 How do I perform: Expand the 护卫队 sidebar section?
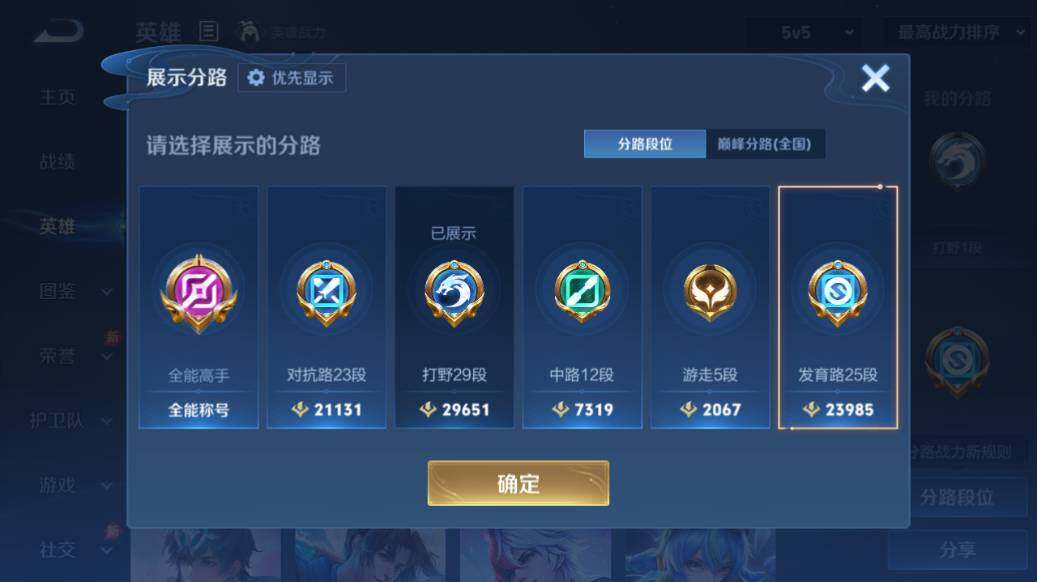tap(69, 421)
